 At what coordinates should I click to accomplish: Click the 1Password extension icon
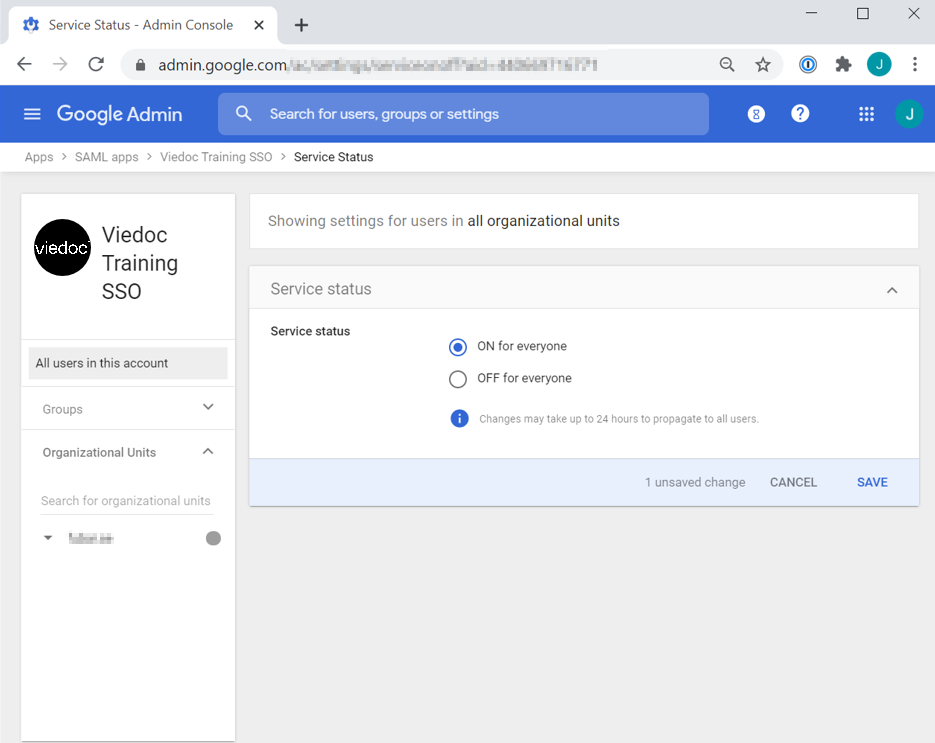[808, 64]
